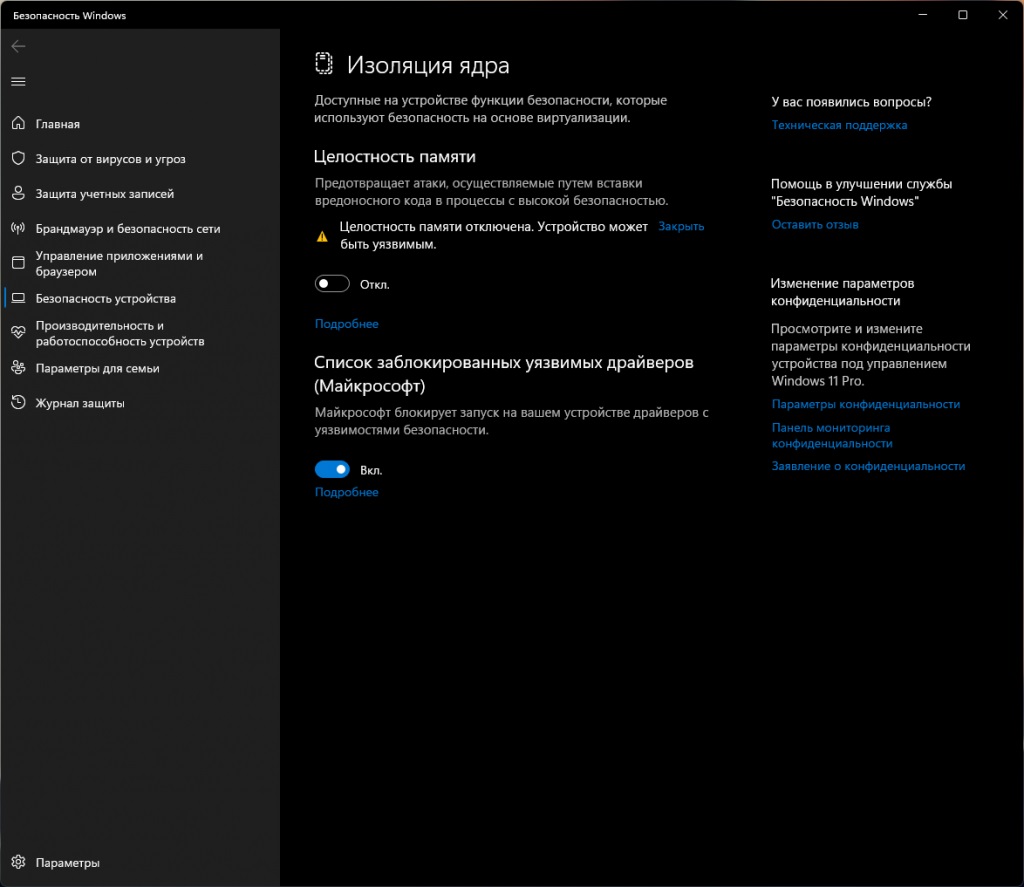
Task: Click the protection history clock icon
Action: click(18, 403)
